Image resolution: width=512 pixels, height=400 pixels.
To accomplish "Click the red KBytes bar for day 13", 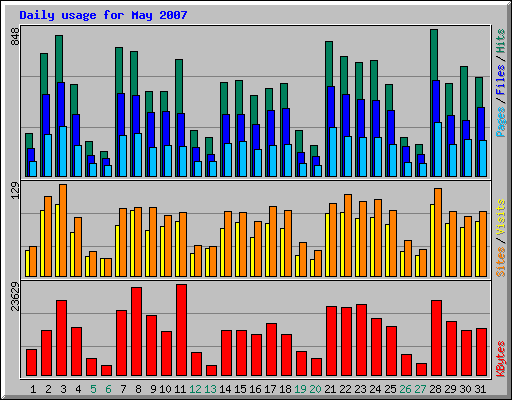I will point(211,371).
